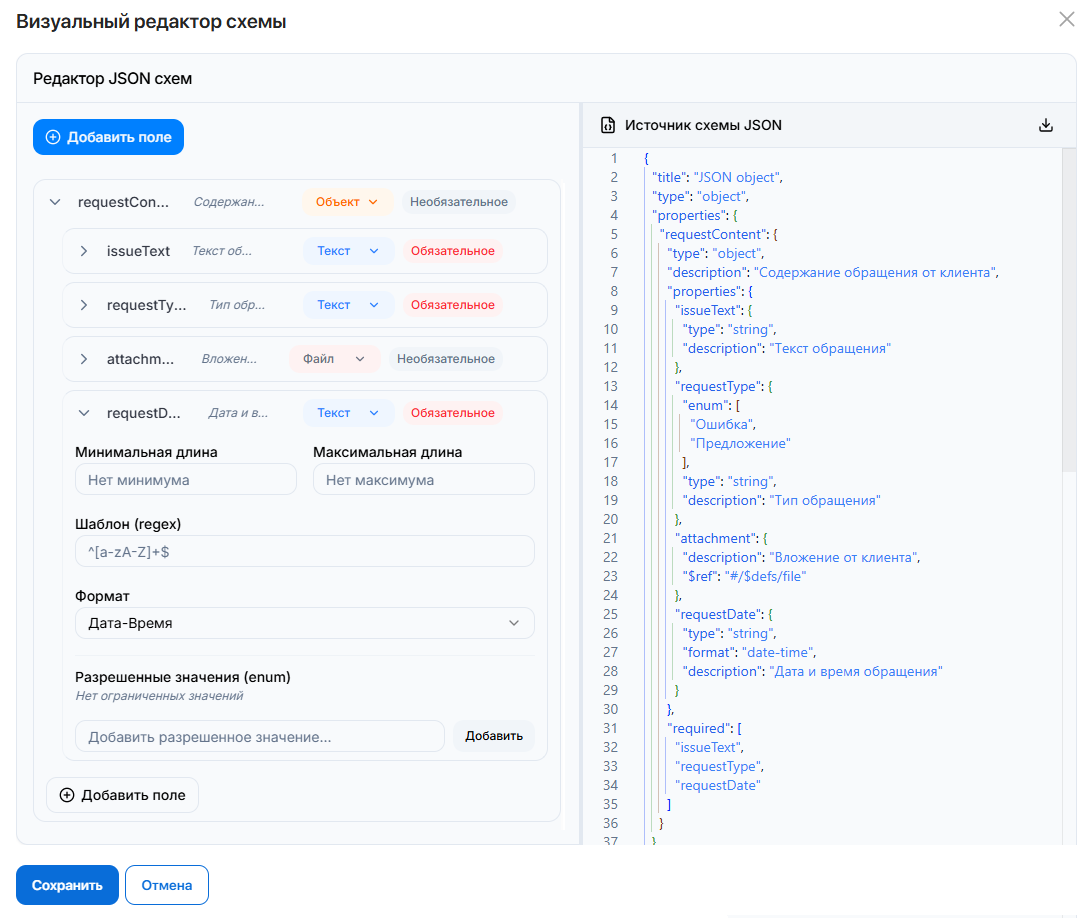Toggle "Обязательное" status on requestDate field
The image size is (1090, 918).
454,412
